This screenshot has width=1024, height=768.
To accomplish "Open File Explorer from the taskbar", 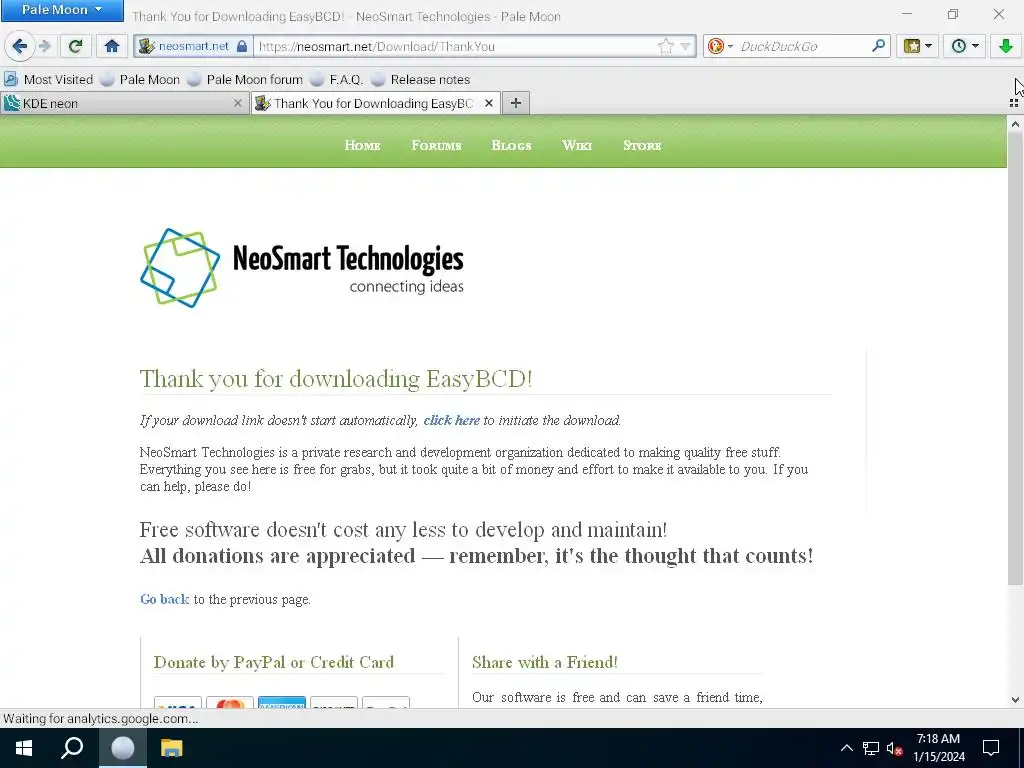I will [172, 748].
